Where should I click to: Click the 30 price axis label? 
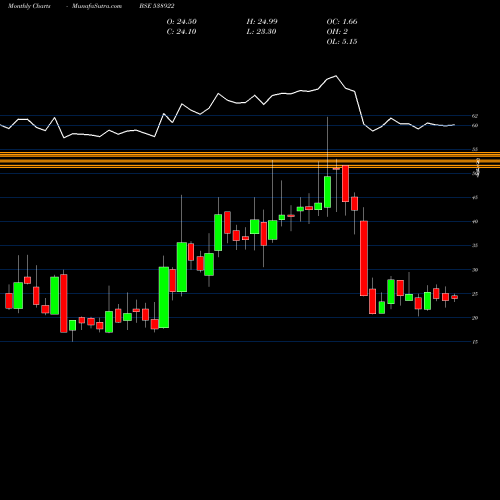coord(475,270)
